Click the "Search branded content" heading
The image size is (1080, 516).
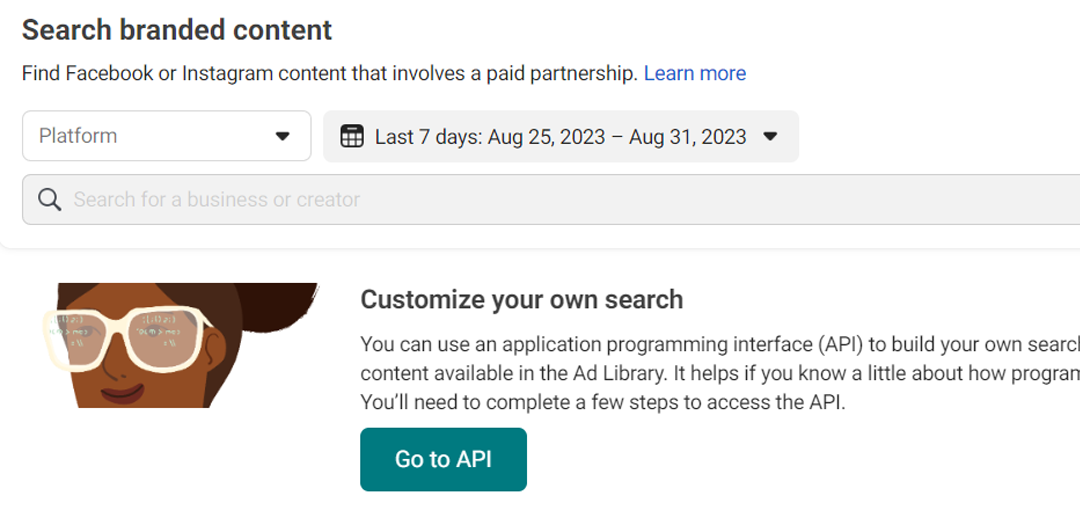(177, 30)
